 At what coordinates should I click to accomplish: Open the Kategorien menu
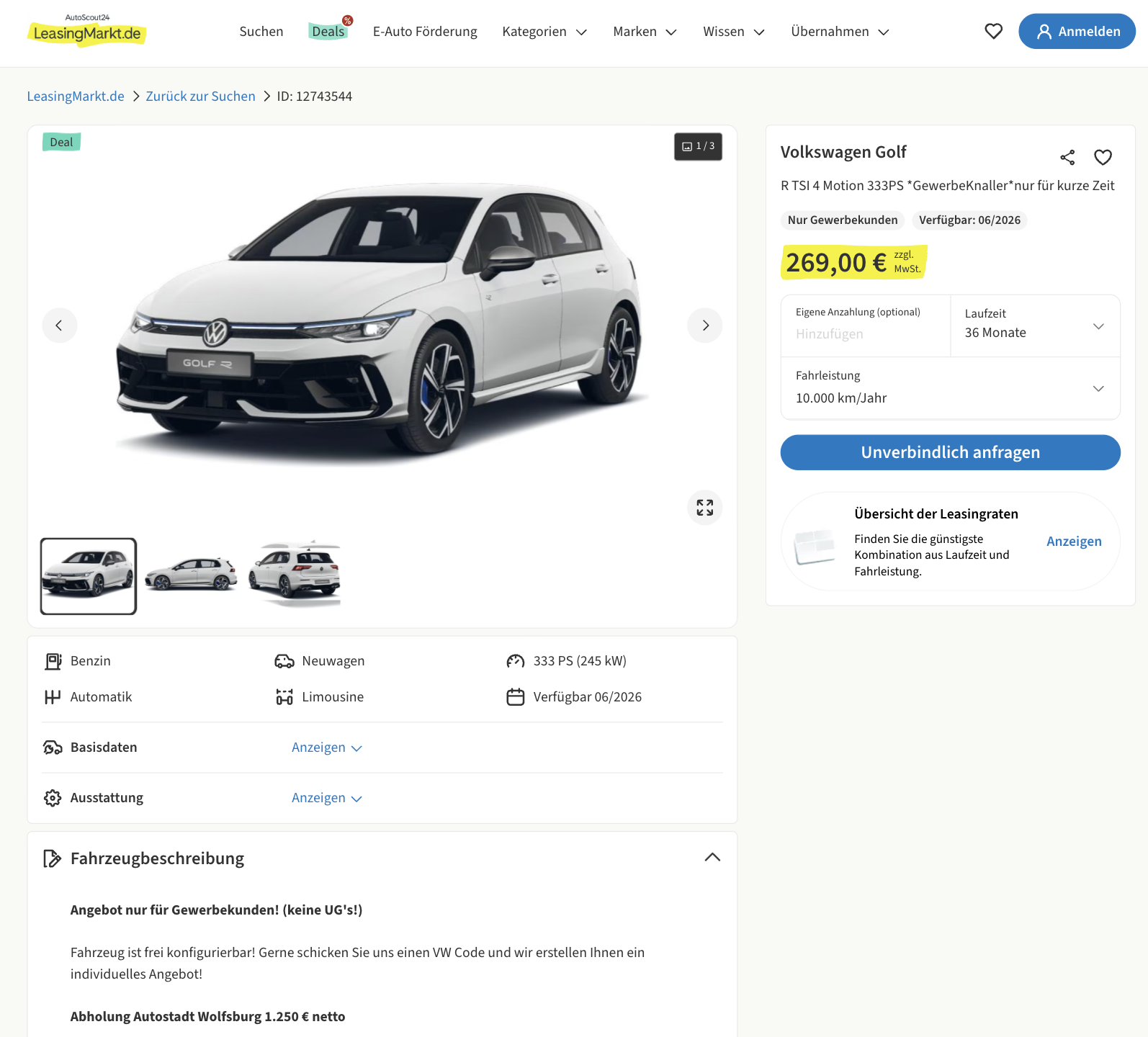coord(544,32)
